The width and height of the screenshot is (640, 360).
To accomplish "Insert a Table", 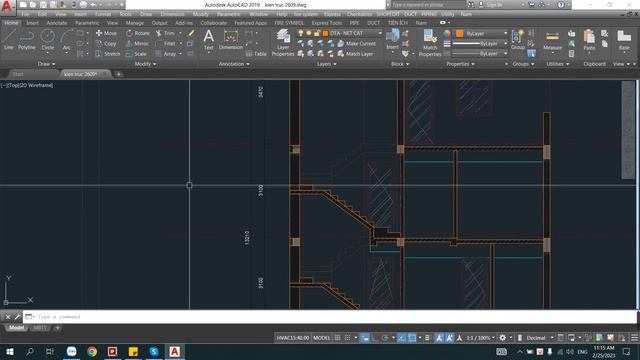I will click(256, 53).
